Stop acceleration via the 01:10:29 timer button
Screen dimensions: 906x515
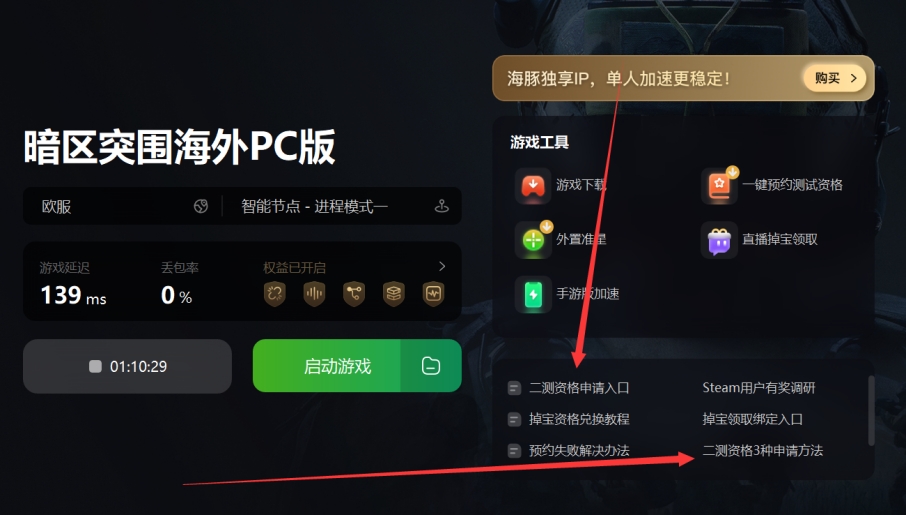point(127,366)
